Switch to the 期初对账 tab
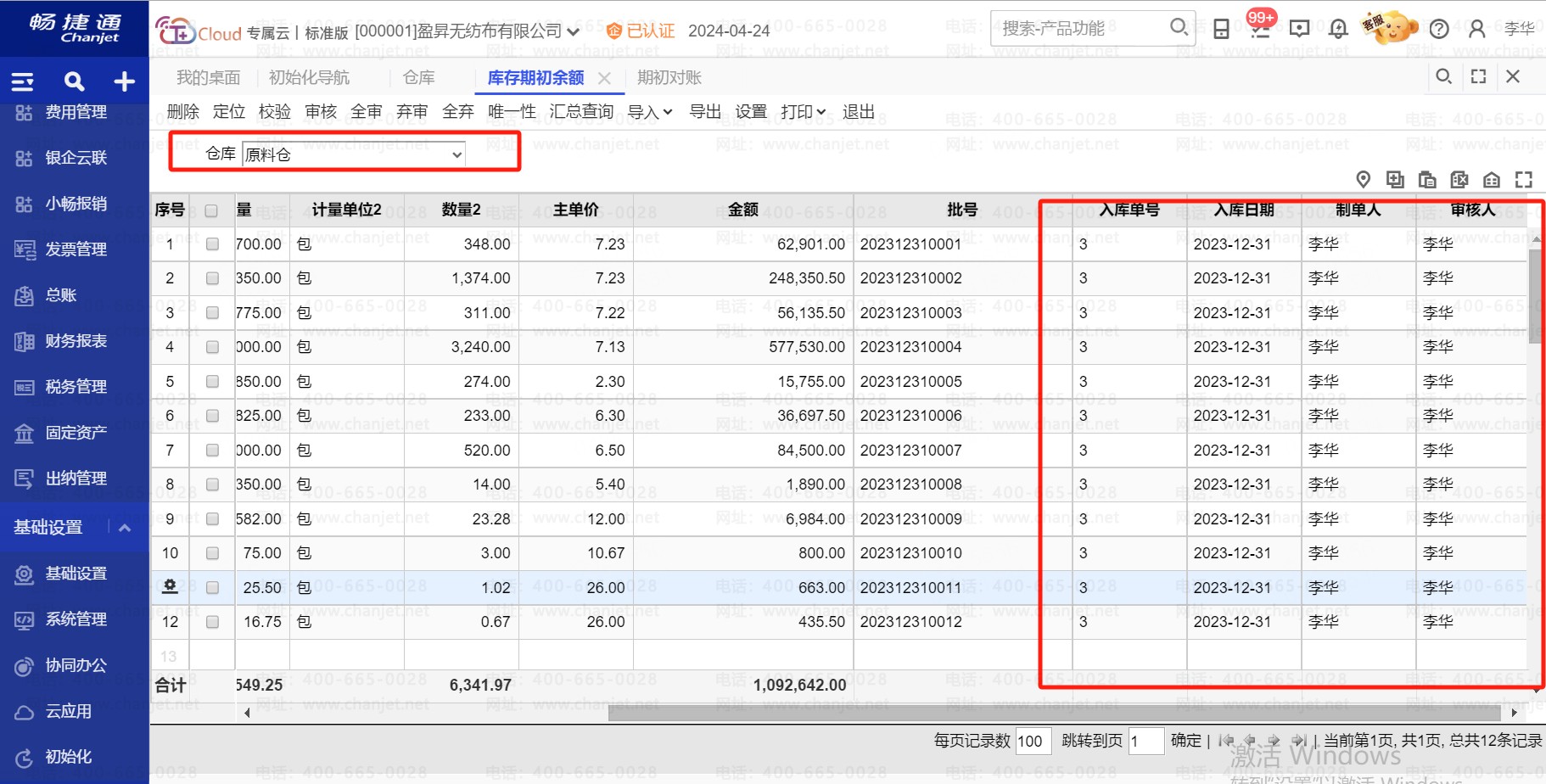The image size is (1546, 784). tap(669, 78)
